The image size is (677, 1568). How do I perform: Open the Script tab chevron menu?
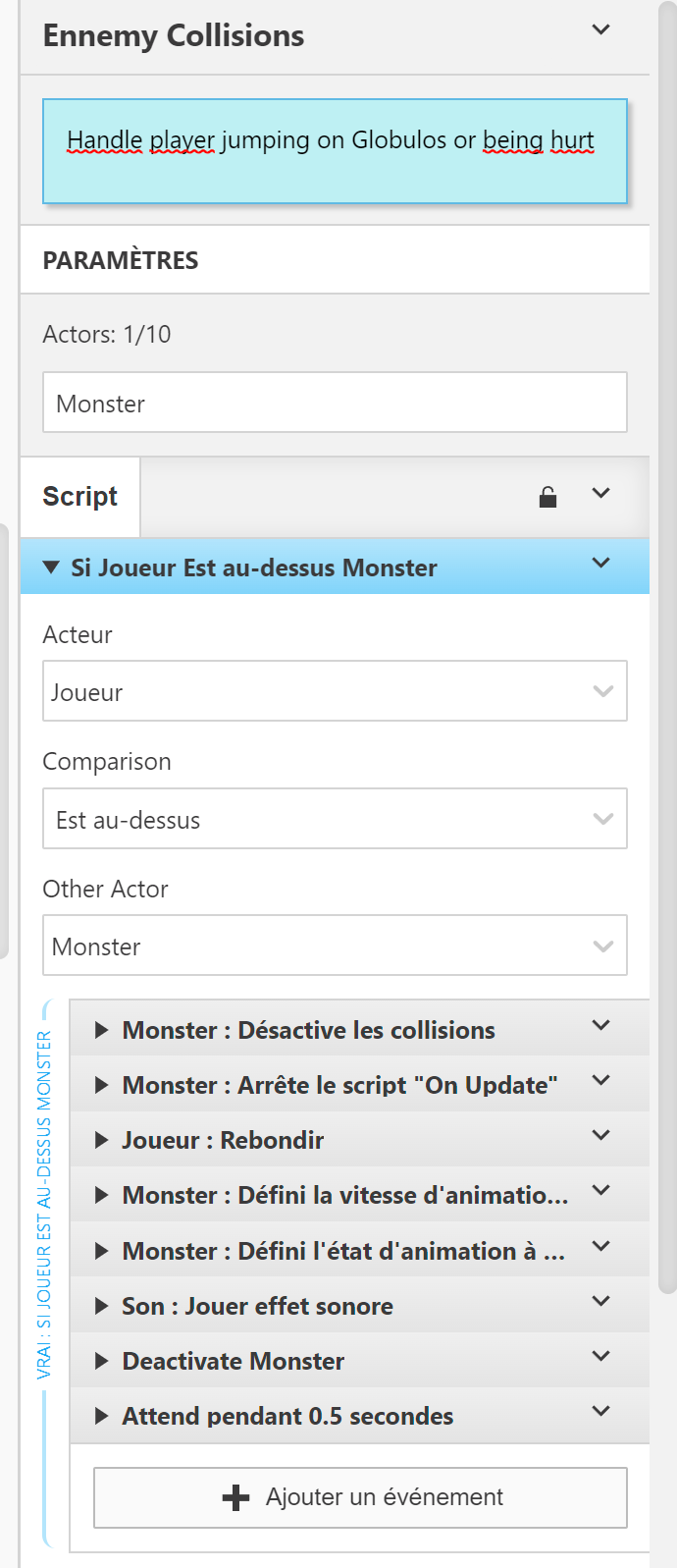601,493
